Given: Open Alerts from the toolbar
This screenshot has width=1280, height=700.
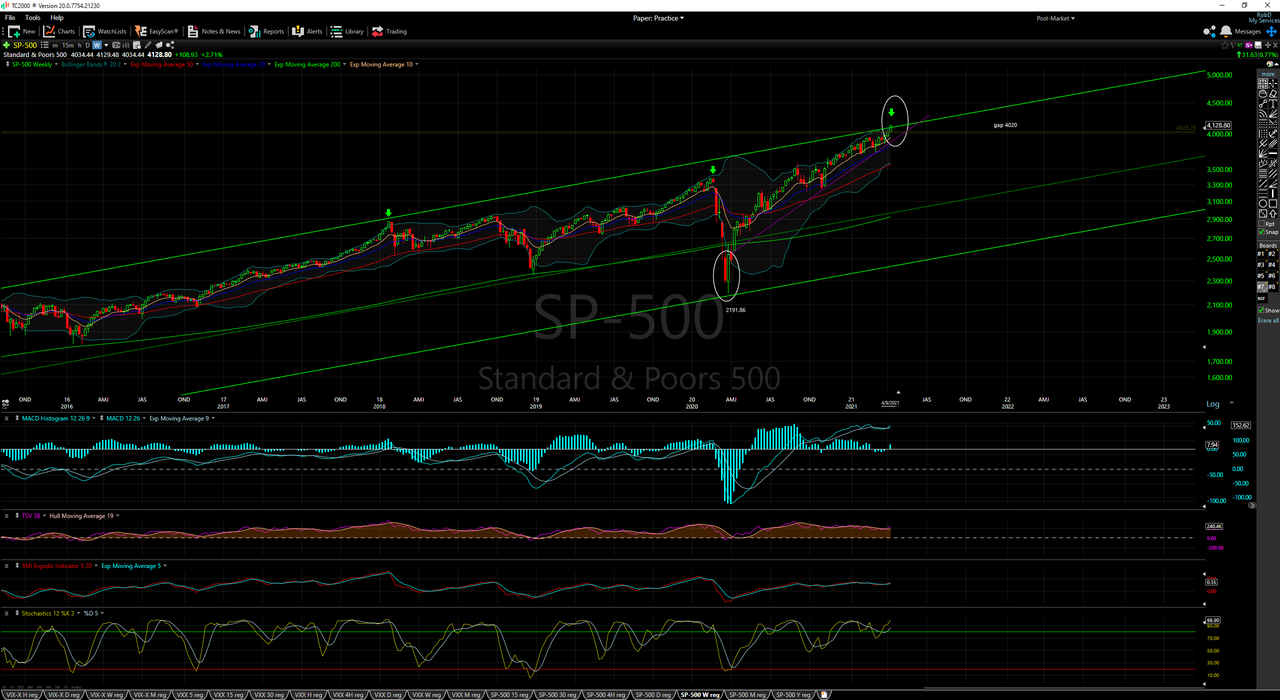Looking at the screenshot, I should coord(308,31).
